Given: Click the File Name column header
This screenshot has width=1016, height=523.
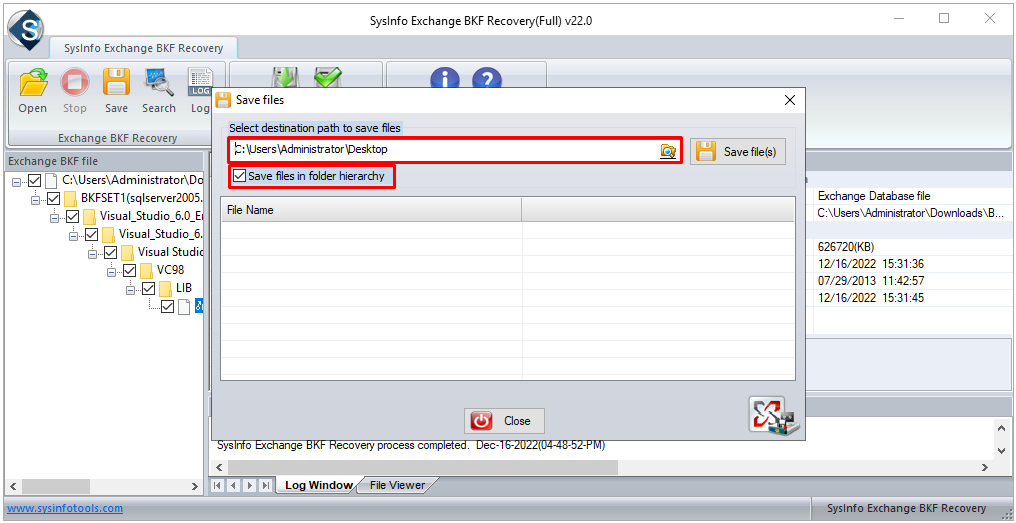Looking at the screenshot, I should [x=371, y=210].
